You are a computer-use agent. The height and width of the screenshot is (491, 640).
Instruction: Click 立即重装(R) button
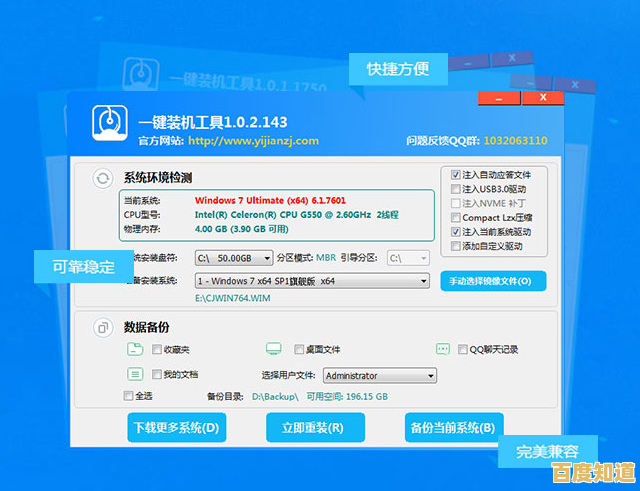tap(316, 428)
